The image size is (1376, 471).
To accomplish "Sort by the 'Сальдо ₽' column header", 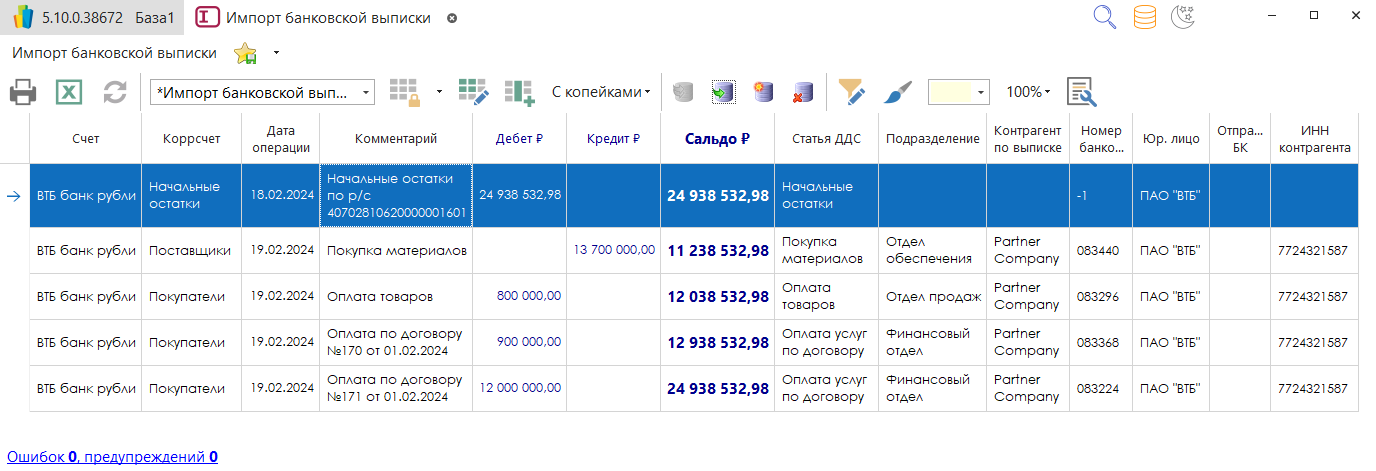I will [x=717, y=139].
